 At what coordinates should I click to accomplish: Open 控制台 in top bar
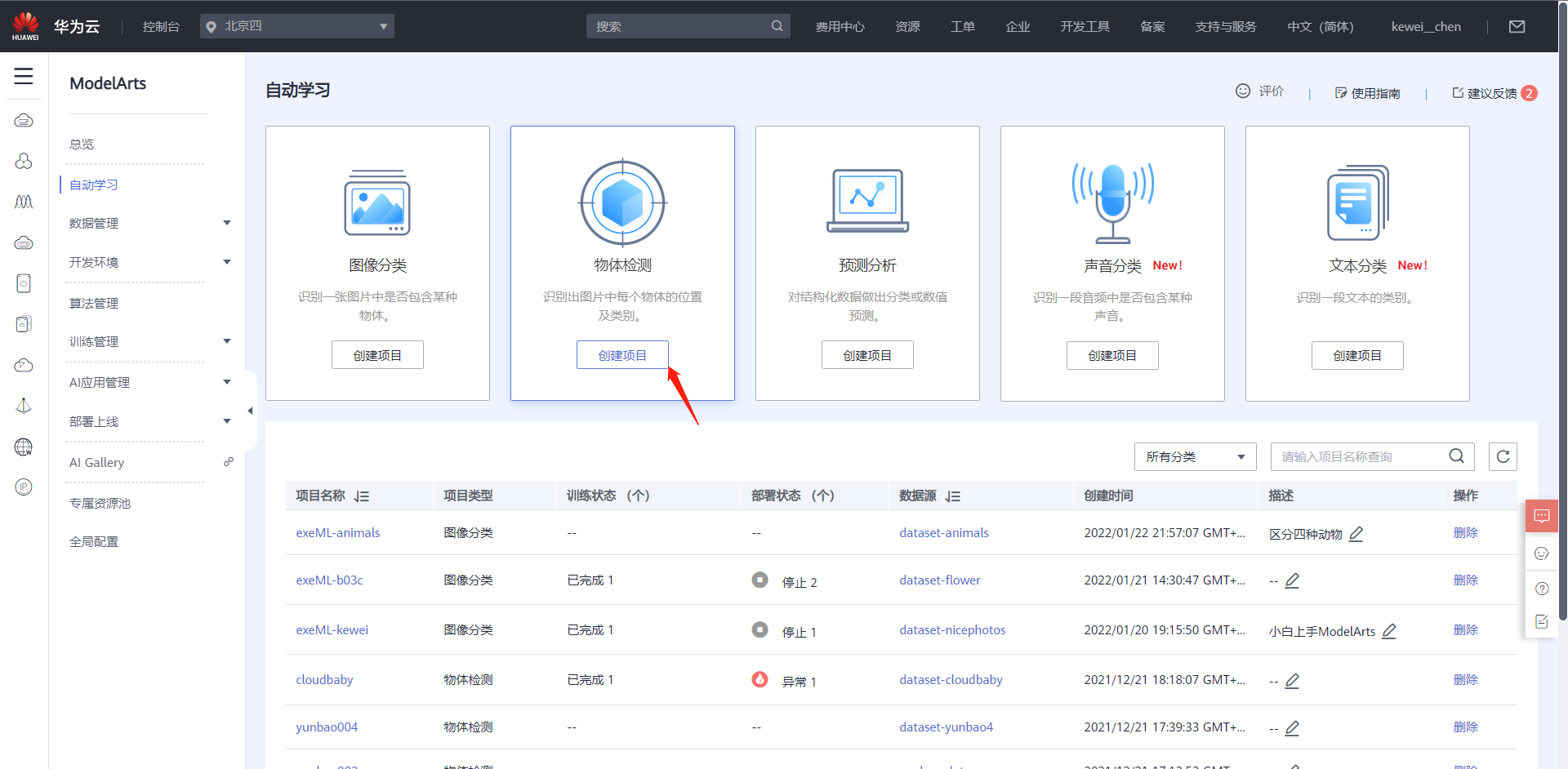click(161, 26)
